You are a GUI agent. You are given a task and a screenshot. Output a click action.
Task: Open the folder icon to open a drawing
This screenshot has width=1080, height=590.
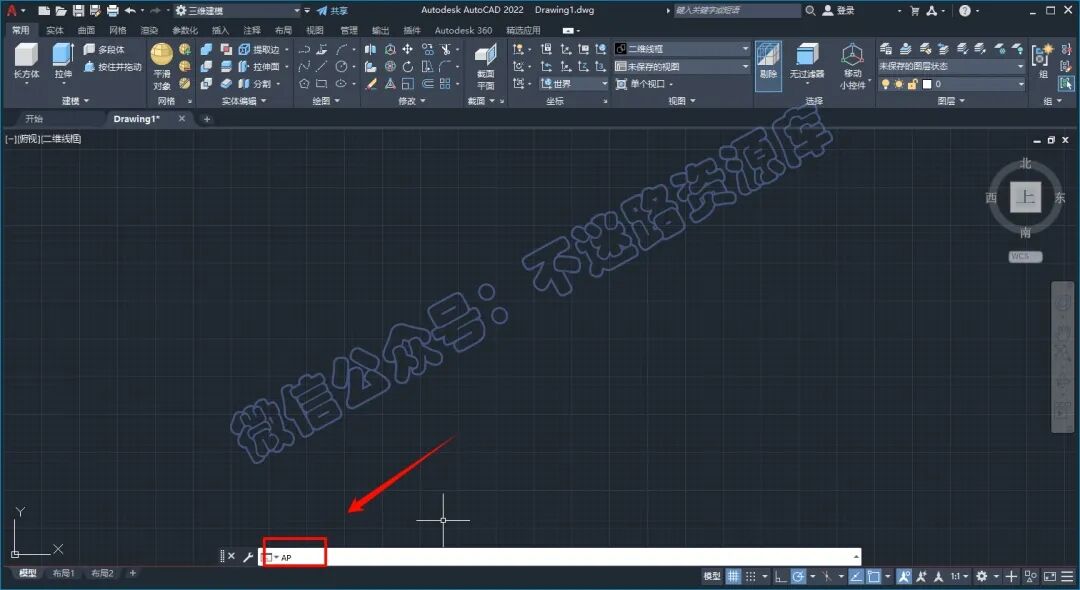[61, 10]
